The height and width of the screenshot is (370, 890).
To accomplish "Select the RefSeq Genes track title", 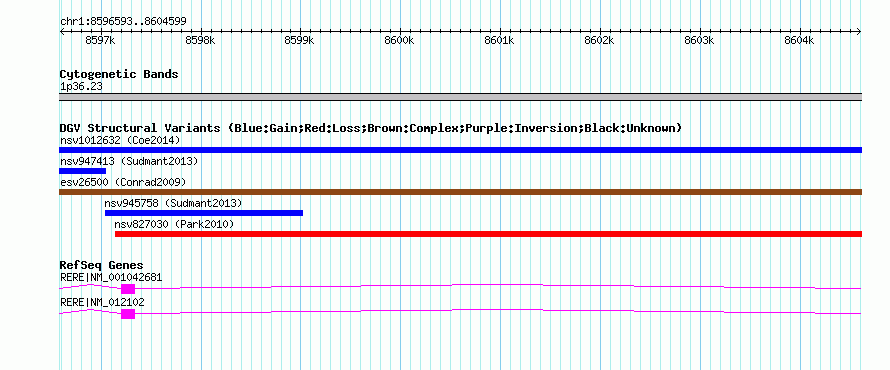I will tap(102, 265).
